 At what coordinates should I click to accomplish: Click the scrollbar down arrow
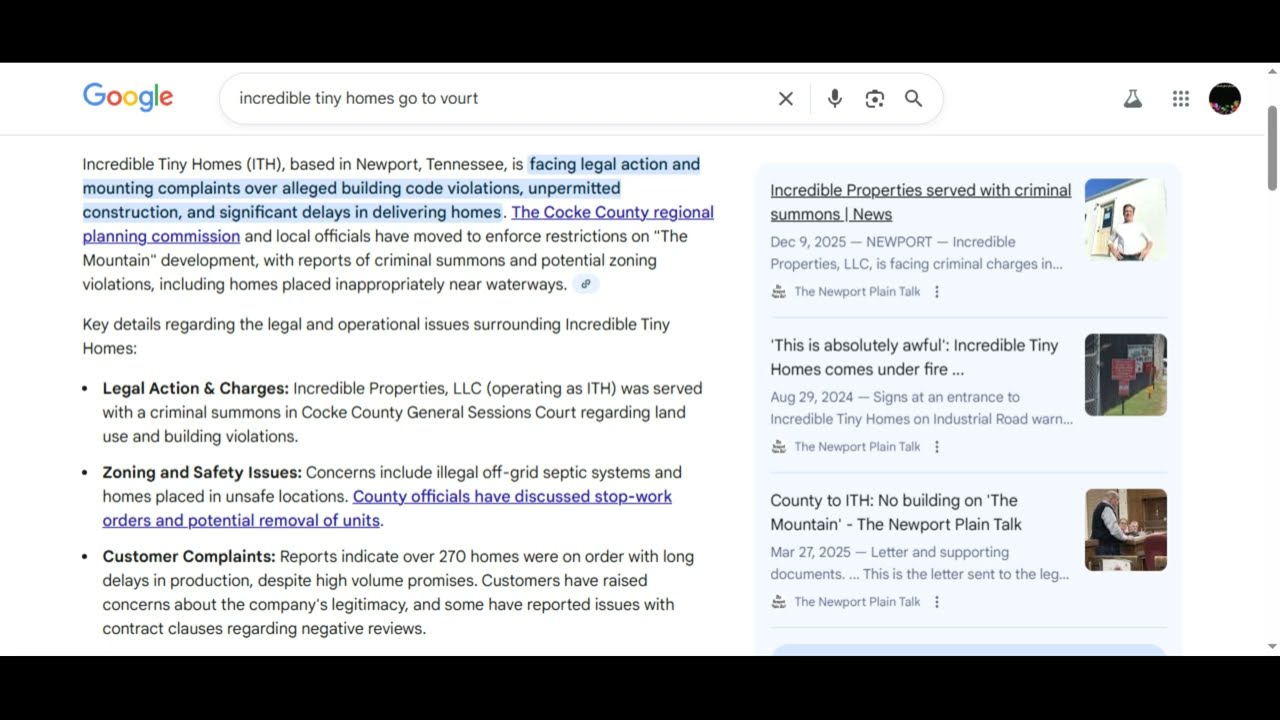click(1273, 647)
